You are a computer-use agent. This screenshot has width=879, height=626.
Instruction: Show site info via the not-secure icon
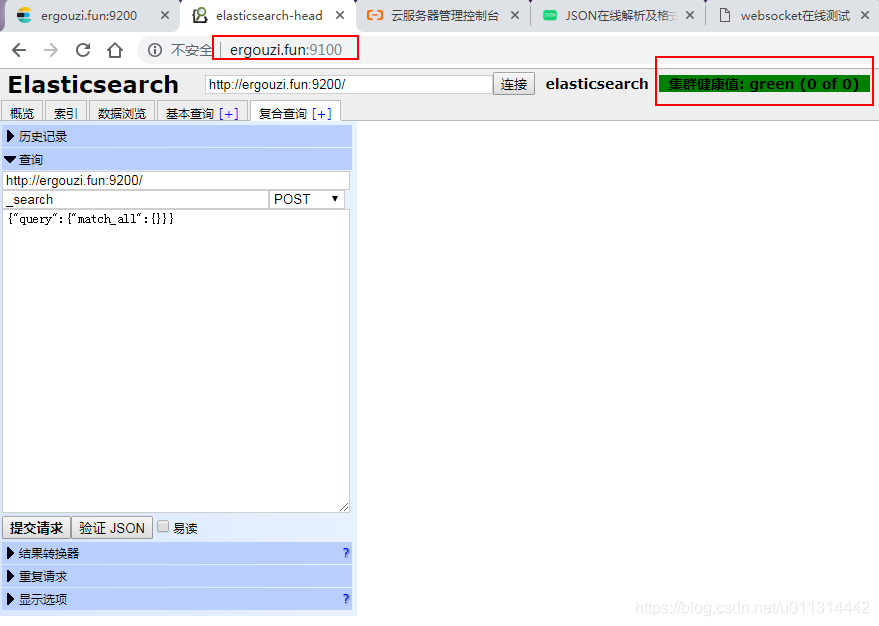(x=155, y=50)
